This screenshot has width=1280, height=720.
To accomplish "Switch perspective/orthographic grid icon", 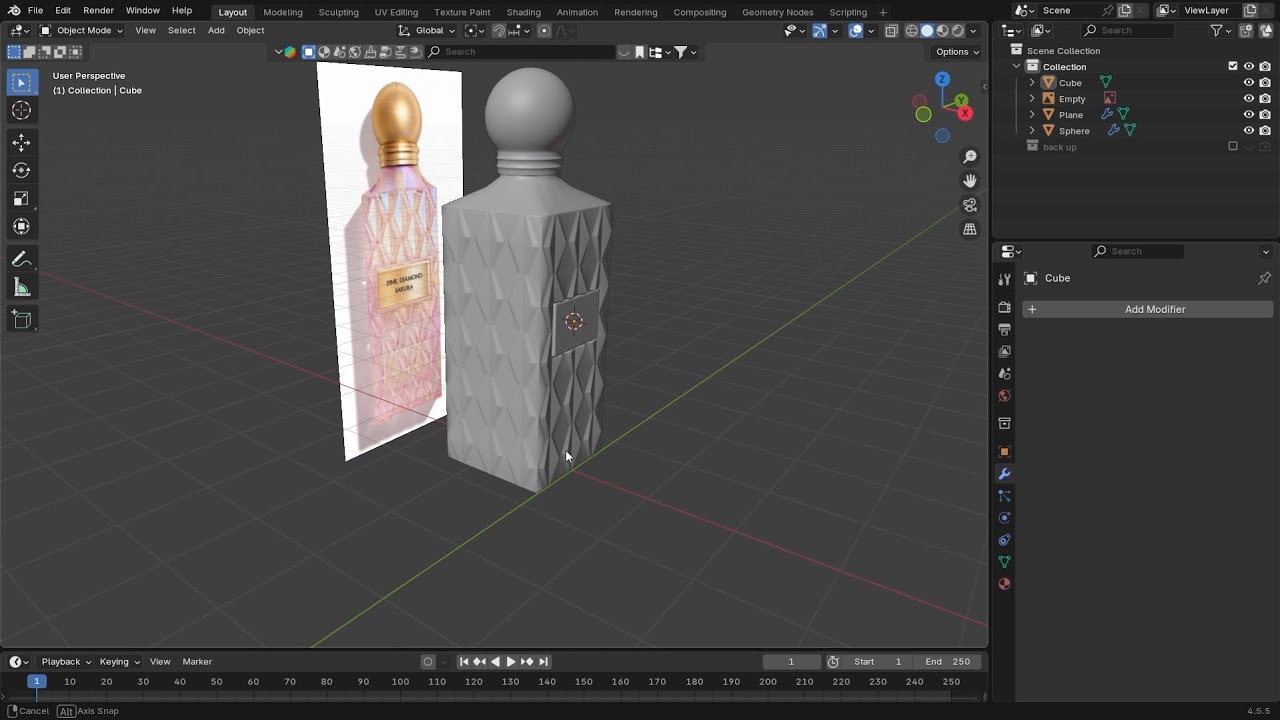I will [x=969, y=229].
